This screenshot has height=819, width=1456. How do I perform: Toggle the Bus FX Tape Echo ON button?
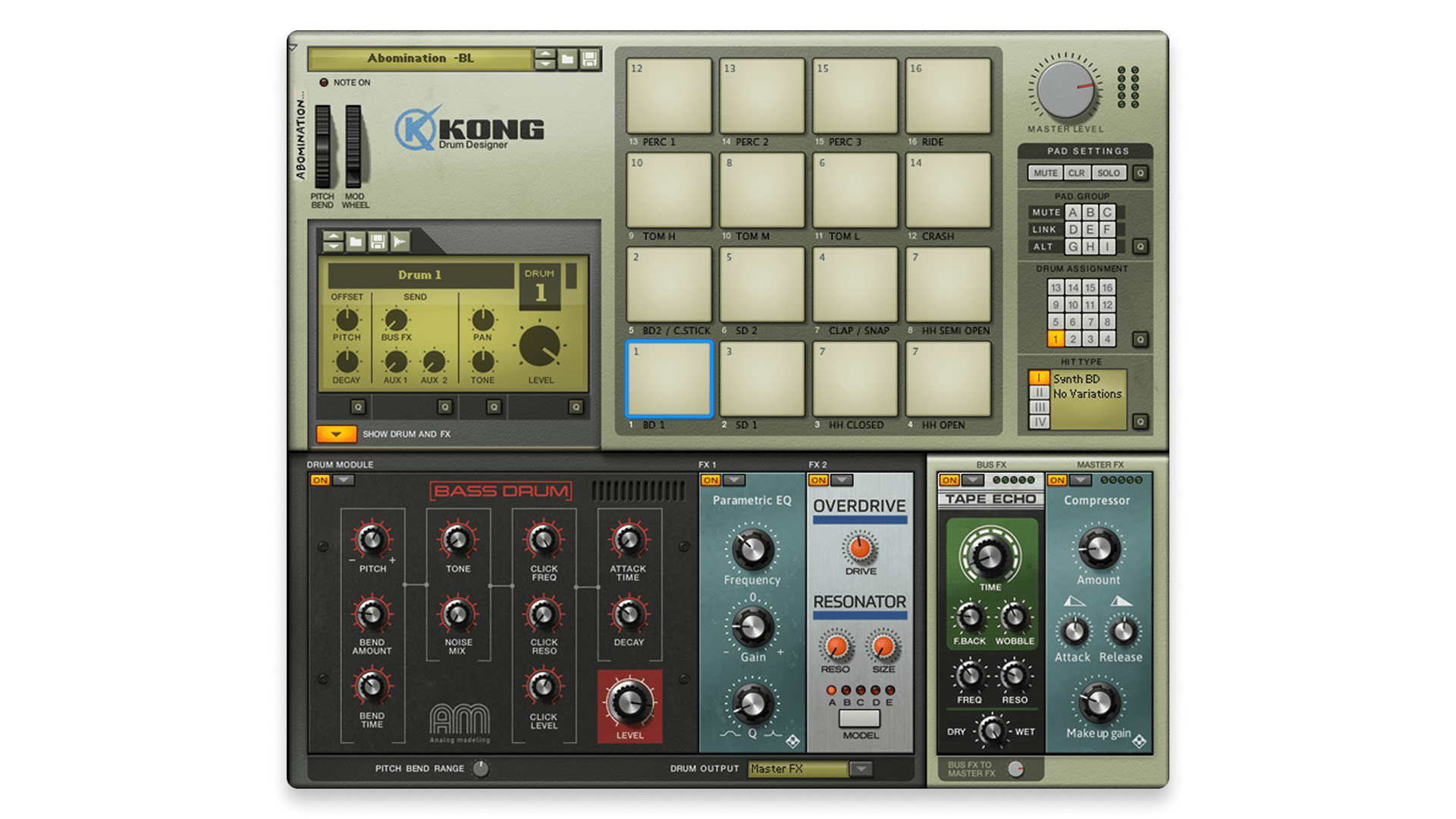pyautogui.click(x=949, y=480)
